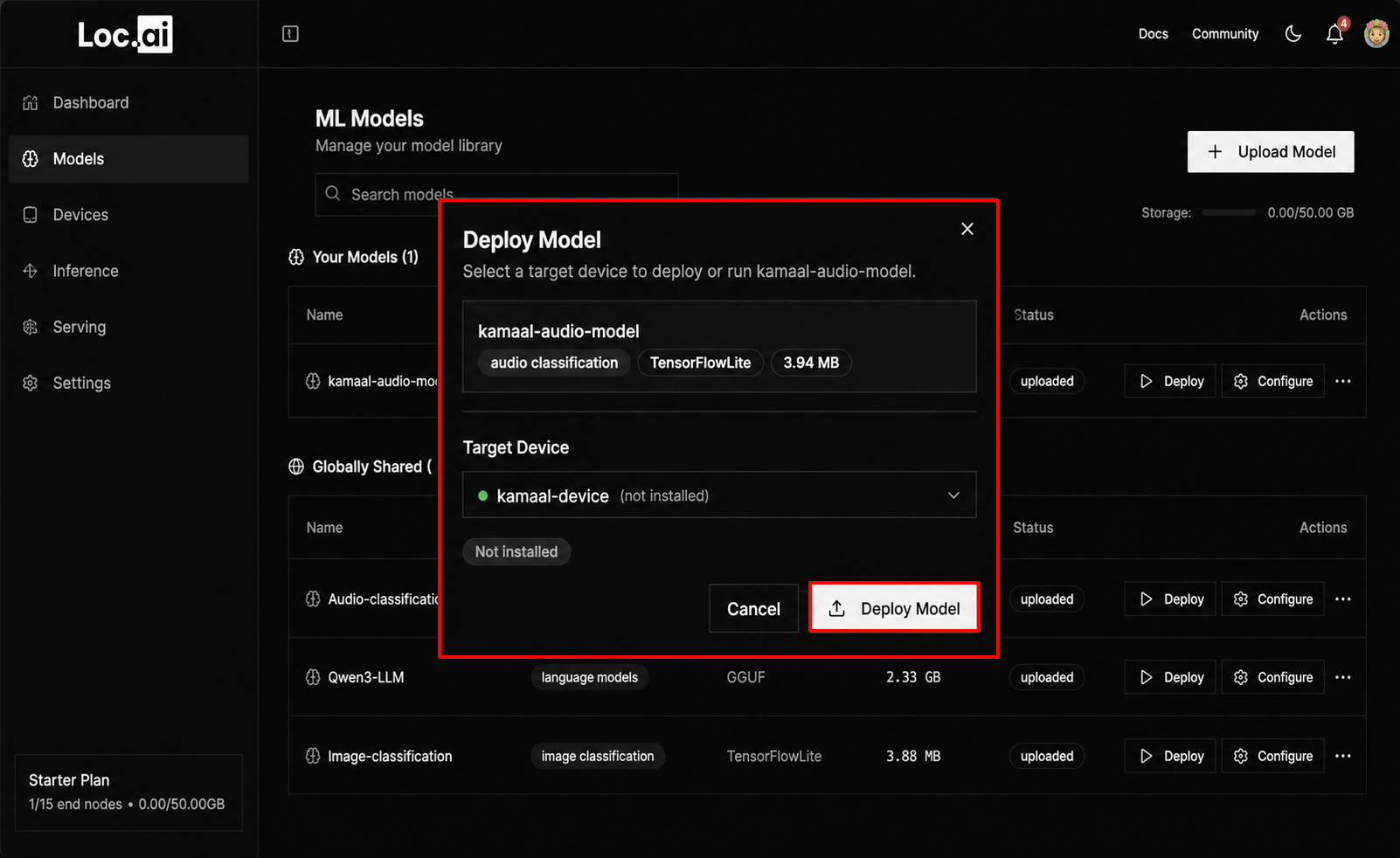Click the image classification tag

pyautogui.click(x=598, y=757)
